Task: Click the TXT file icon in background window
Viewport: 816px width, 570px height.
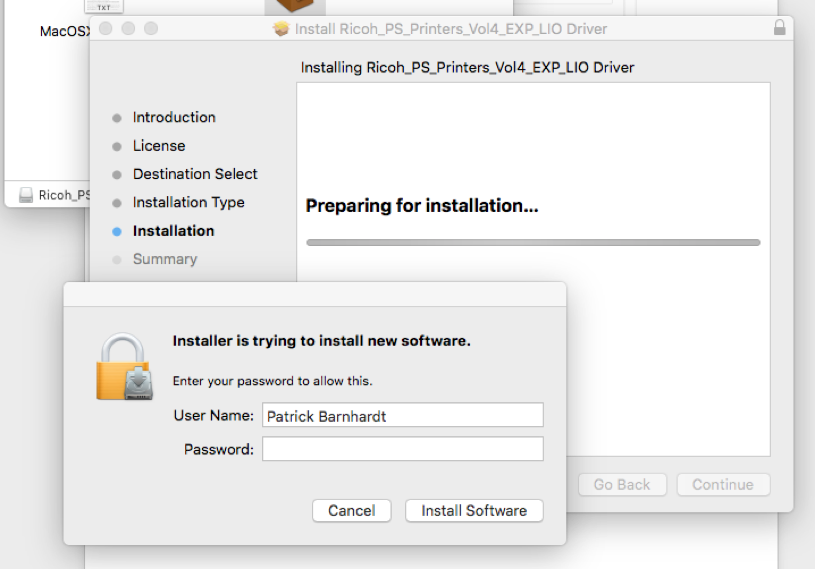Action: pyautogui.click(x=104, y=6)
